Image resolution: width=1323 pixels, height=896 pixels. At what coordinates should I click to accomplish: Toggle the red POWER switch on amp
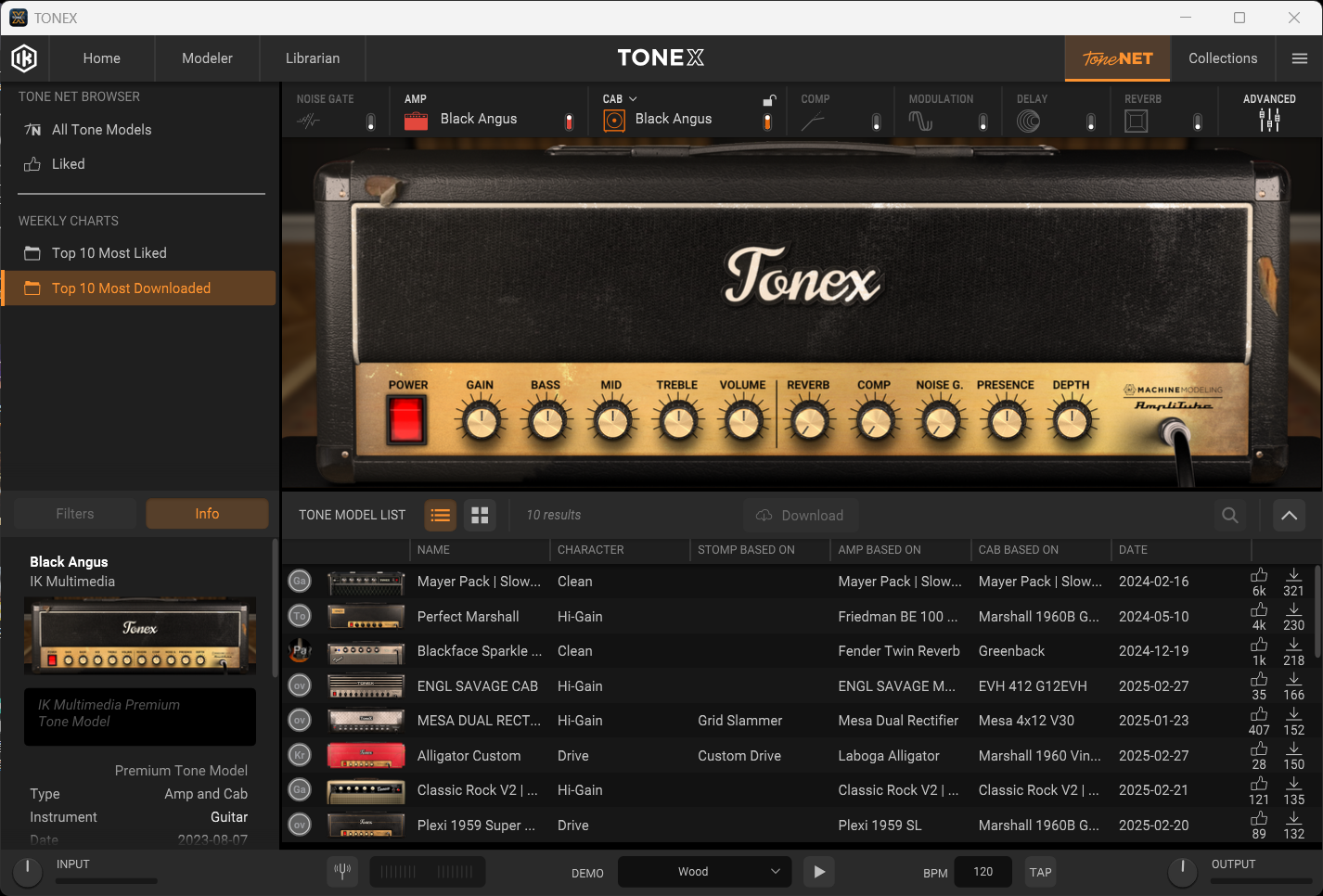[x=406, y=419]
